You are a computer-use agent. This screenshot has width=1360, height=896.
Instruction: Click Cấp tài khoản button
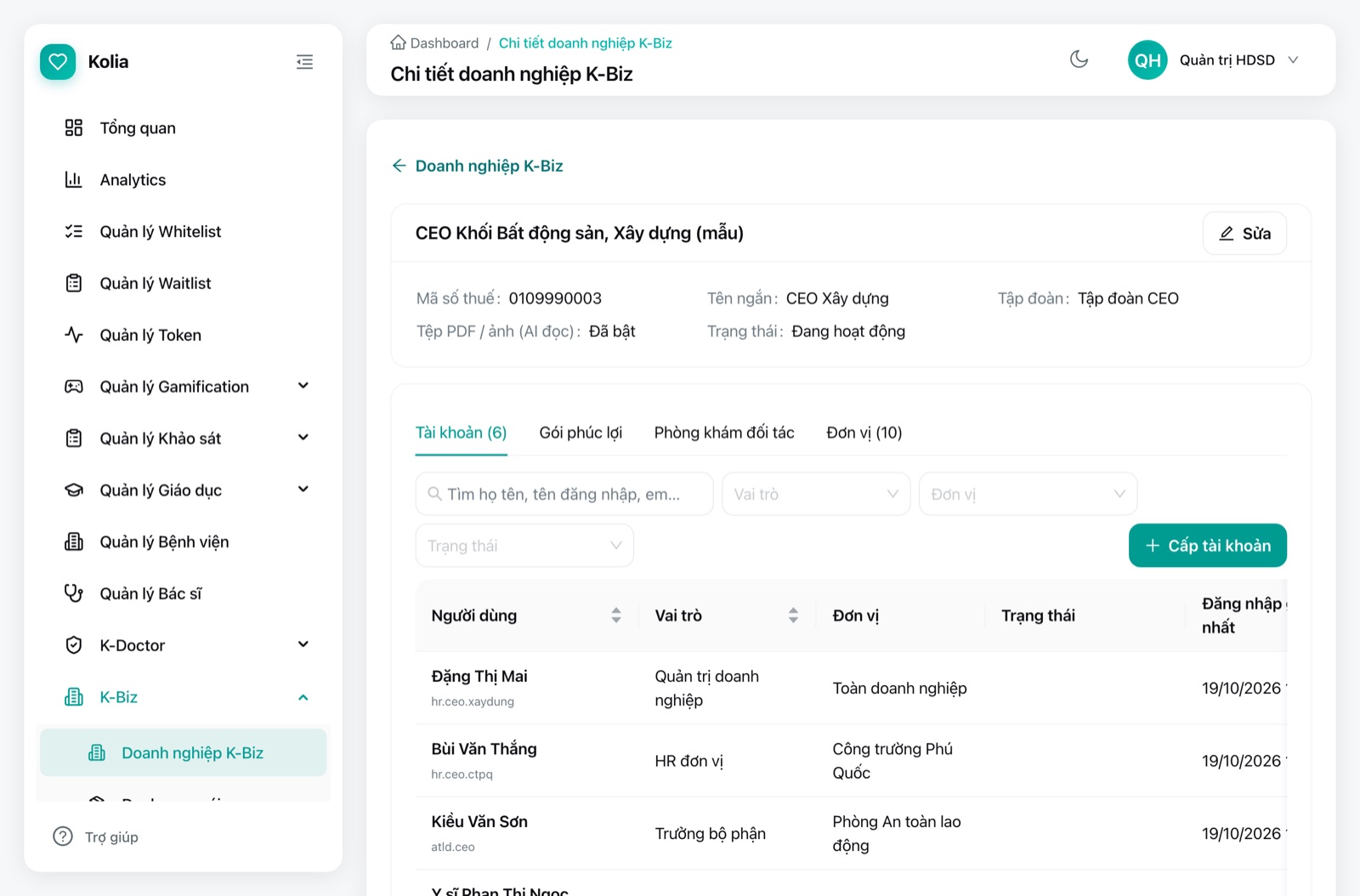pos(1208,546)
